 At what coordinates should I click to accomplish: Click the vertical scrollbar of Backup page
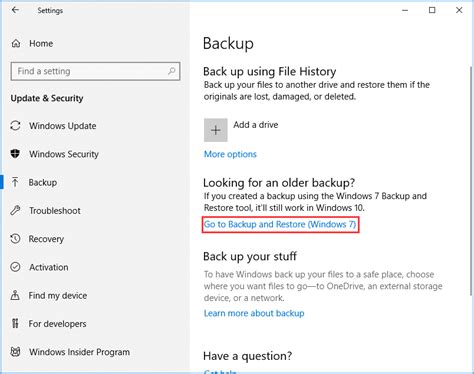point(471,180)
